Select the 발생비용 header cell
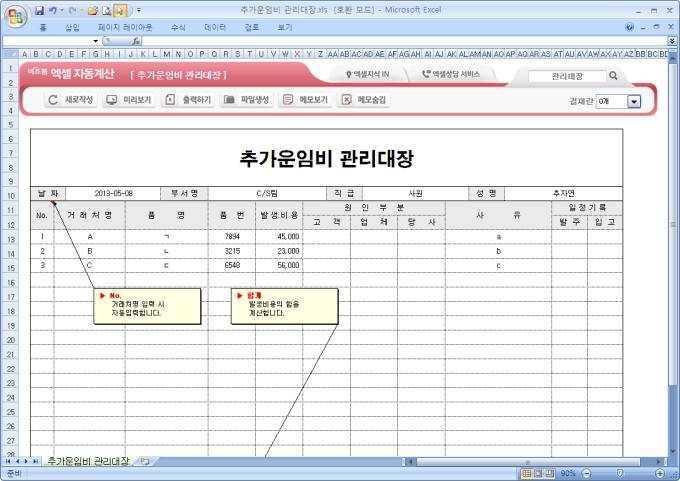This screenshot has height=481, width=680. [x=279, y=215]
